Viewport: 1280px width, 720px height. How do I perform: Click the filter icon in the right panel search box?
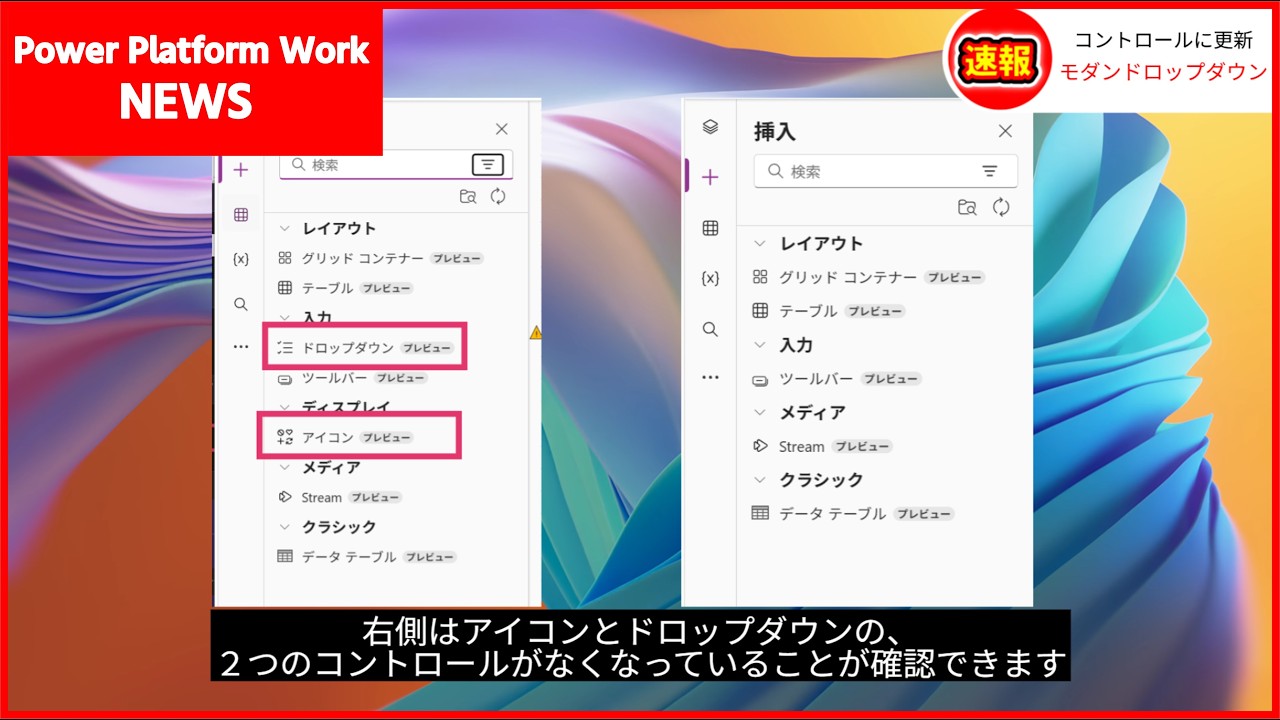(x=990, y=171)
